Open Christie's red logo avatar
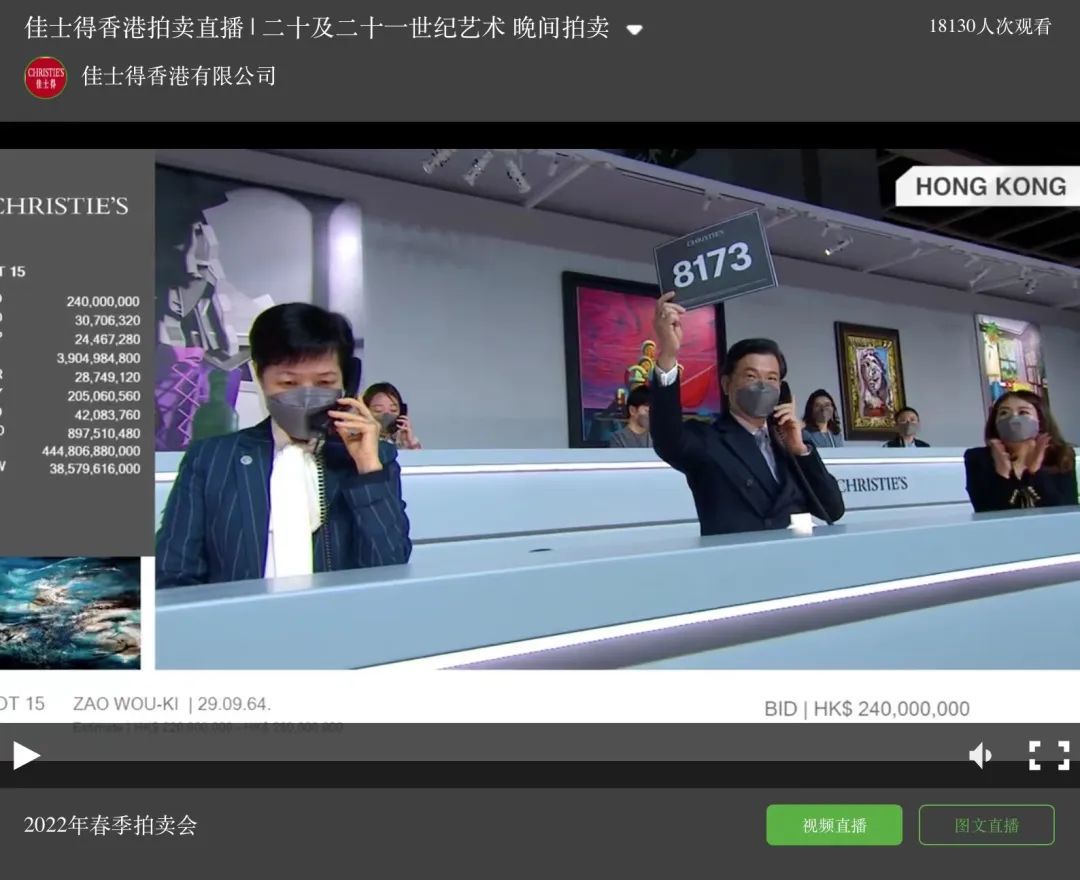 click(x=45, y=77)
